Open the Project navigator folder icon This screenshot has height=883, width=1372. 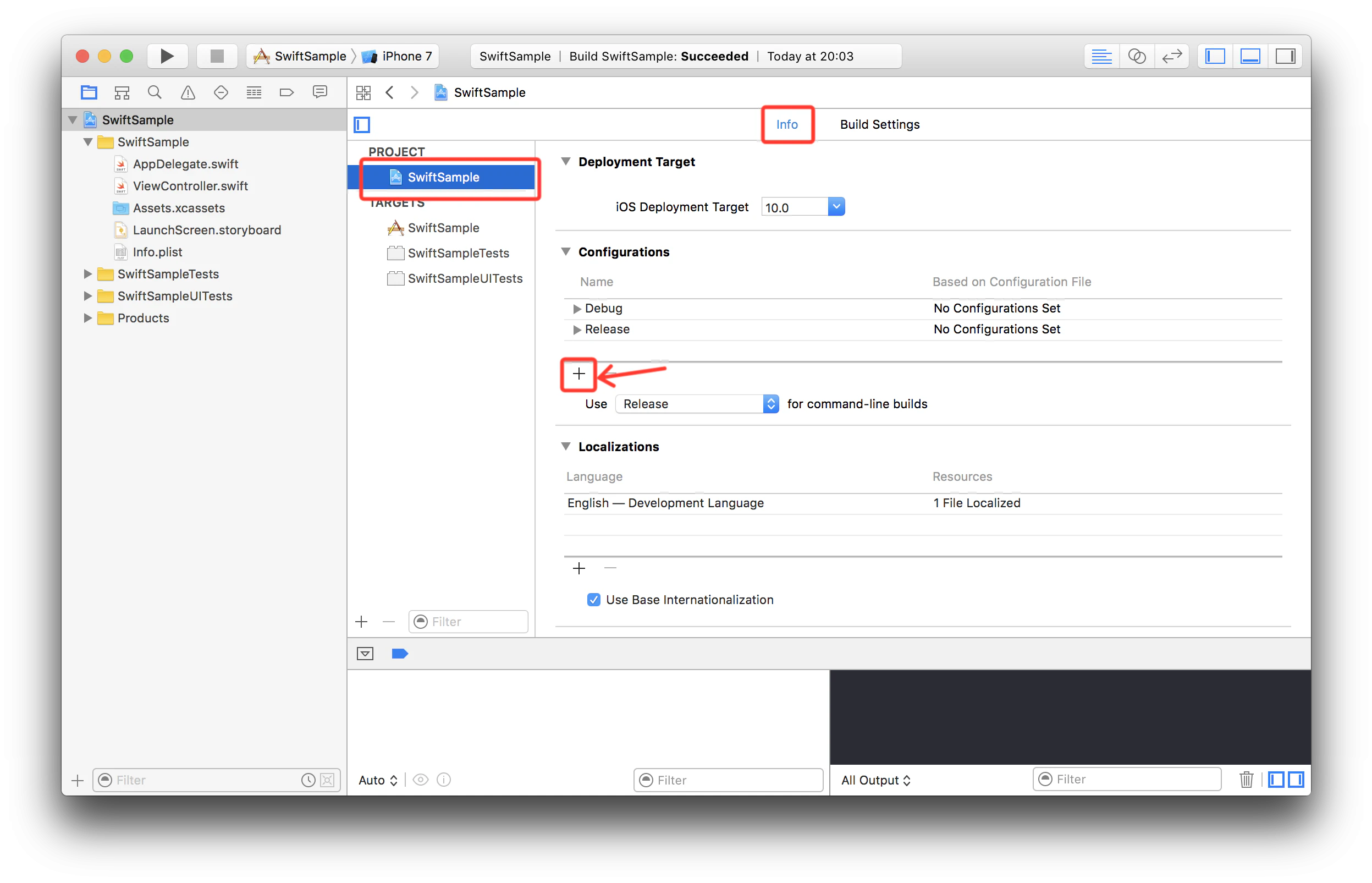pyautogui.click(x=89, y=92)
